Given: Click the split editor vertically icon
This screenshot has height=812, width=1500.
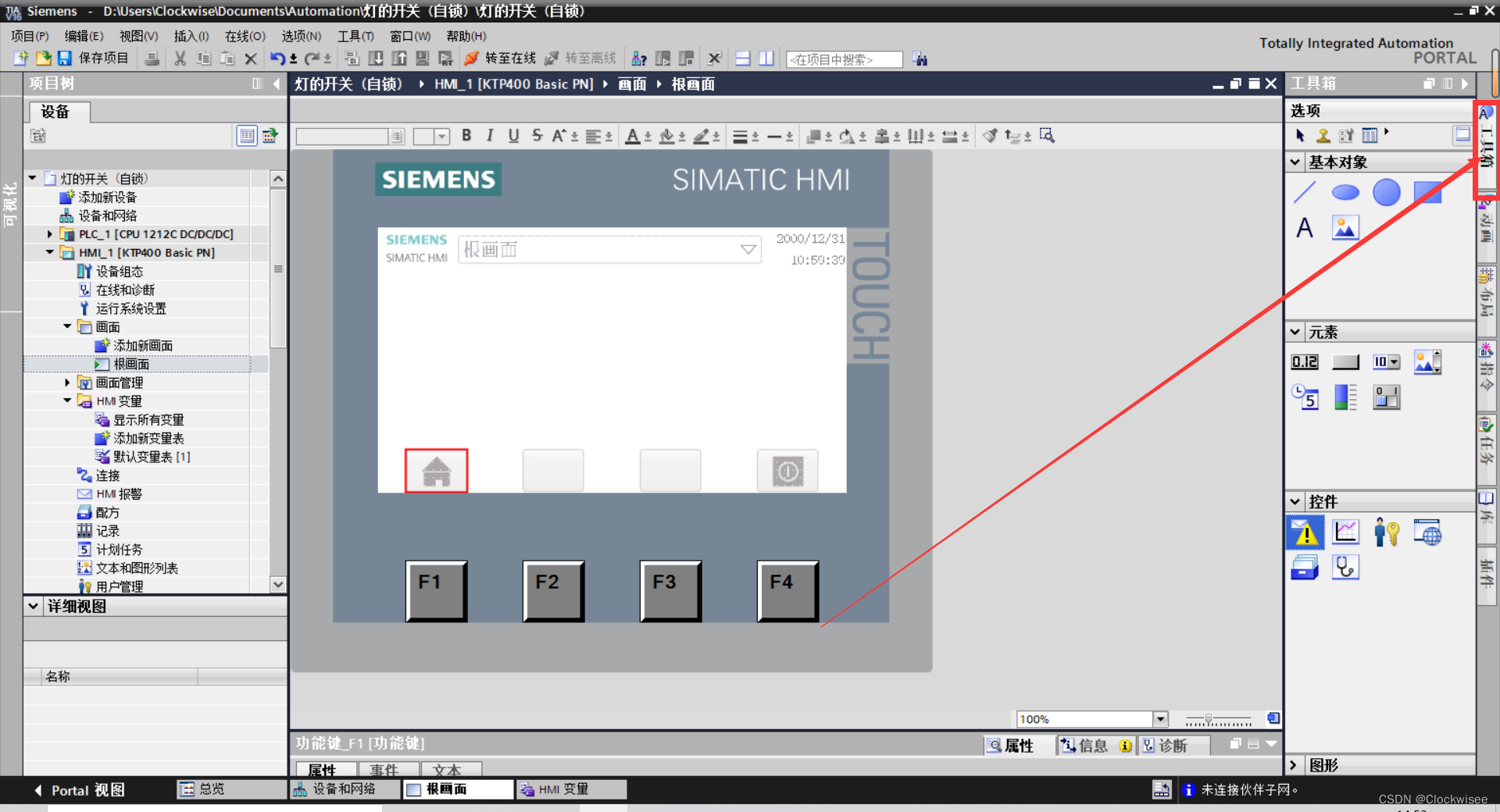Looking at the screenshot, I should (x=766, y=59).
